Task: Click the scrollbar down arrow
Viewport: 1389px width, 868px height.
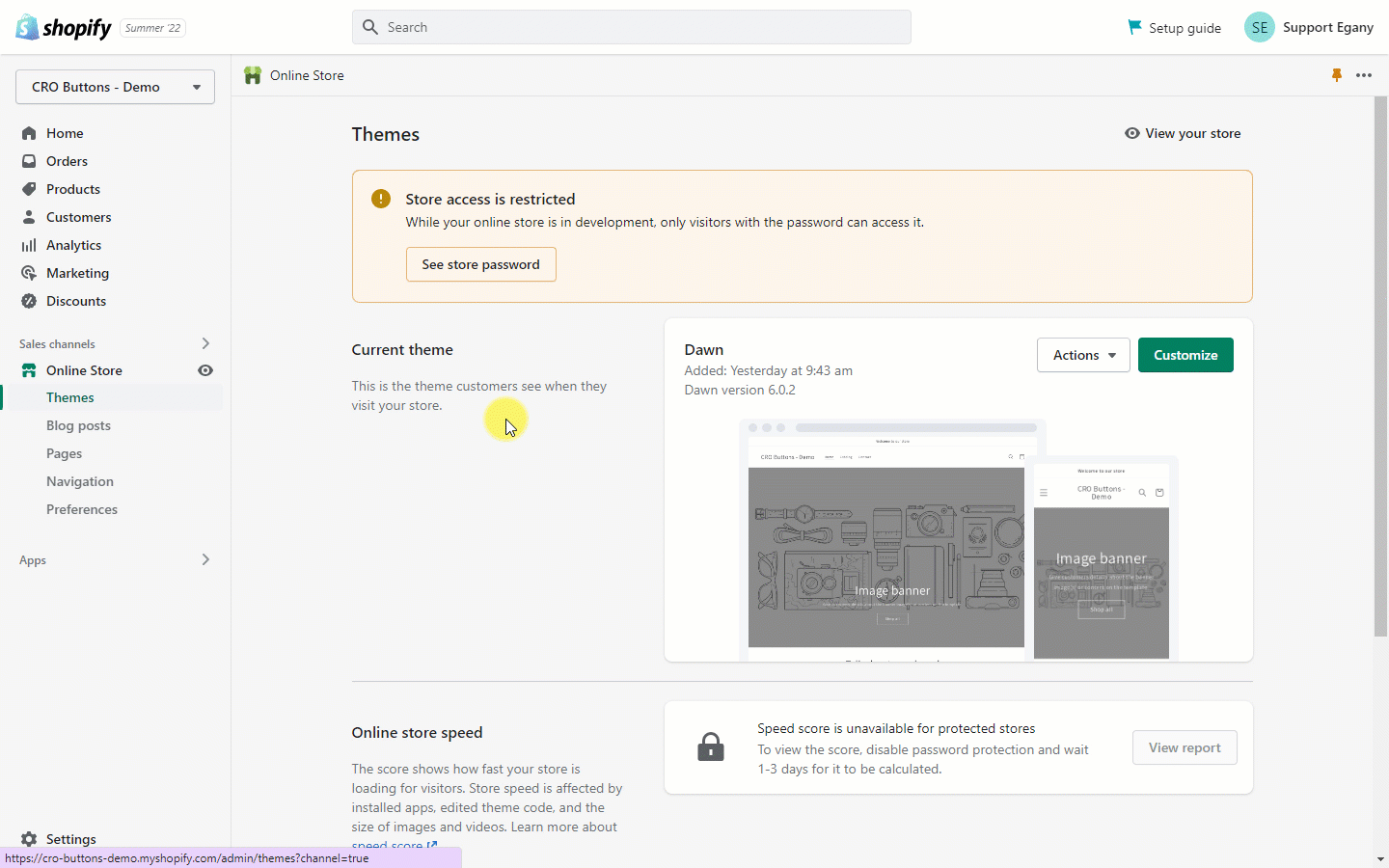Action: pyautogui.click(x=1381, y=859)
